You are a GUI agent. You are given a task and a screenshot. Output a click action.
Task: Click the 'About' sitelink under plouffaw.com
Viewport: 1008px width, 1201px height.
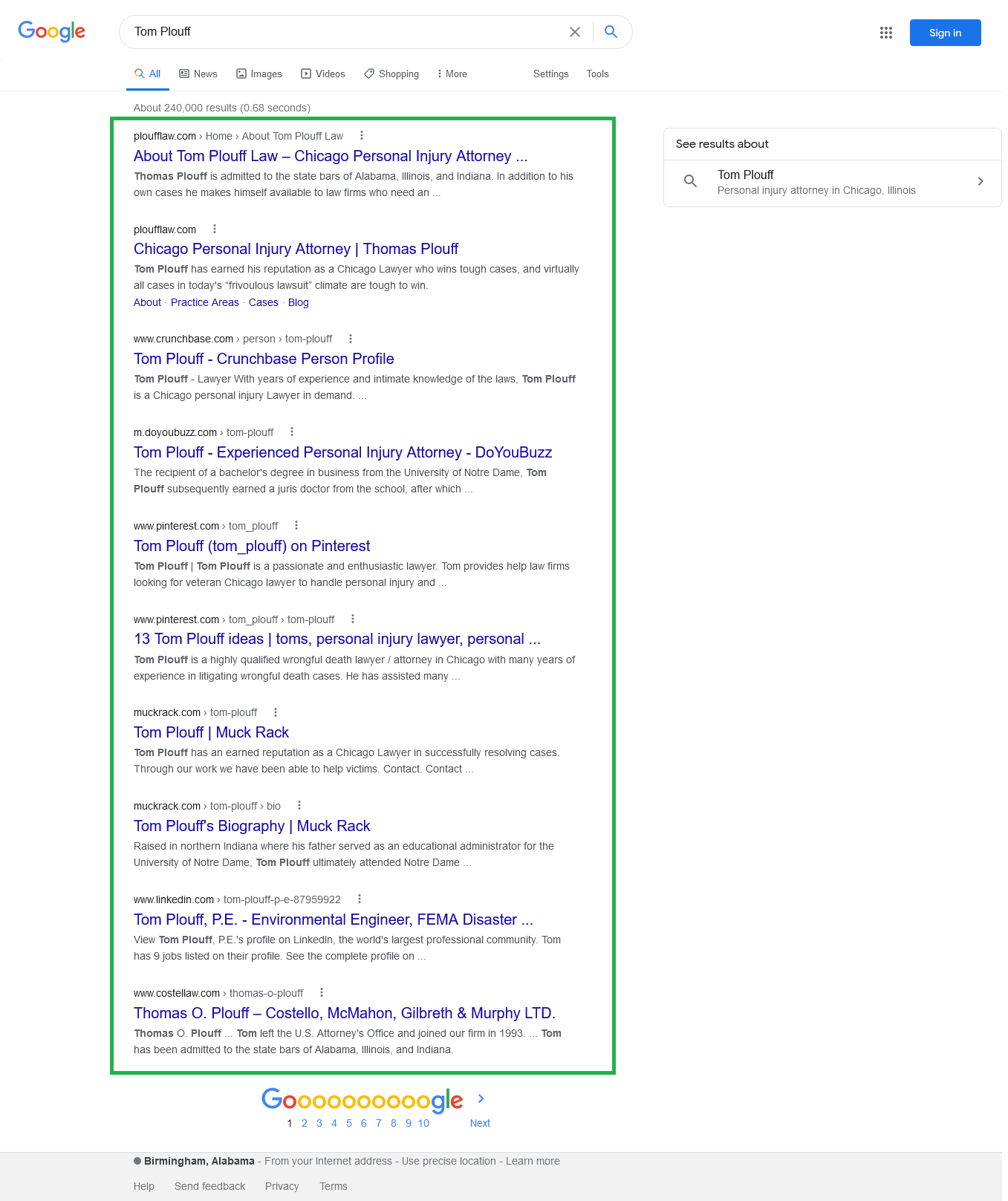pos(147,302)
